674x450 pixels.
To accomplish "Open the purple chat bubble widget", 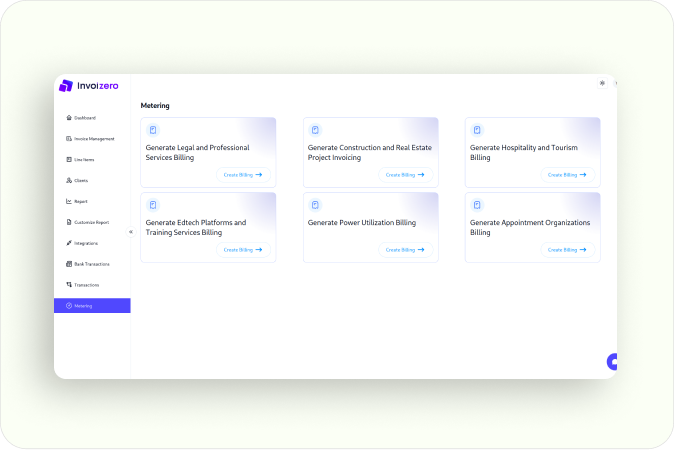I will pyautogui.click(x=612, y=362).
